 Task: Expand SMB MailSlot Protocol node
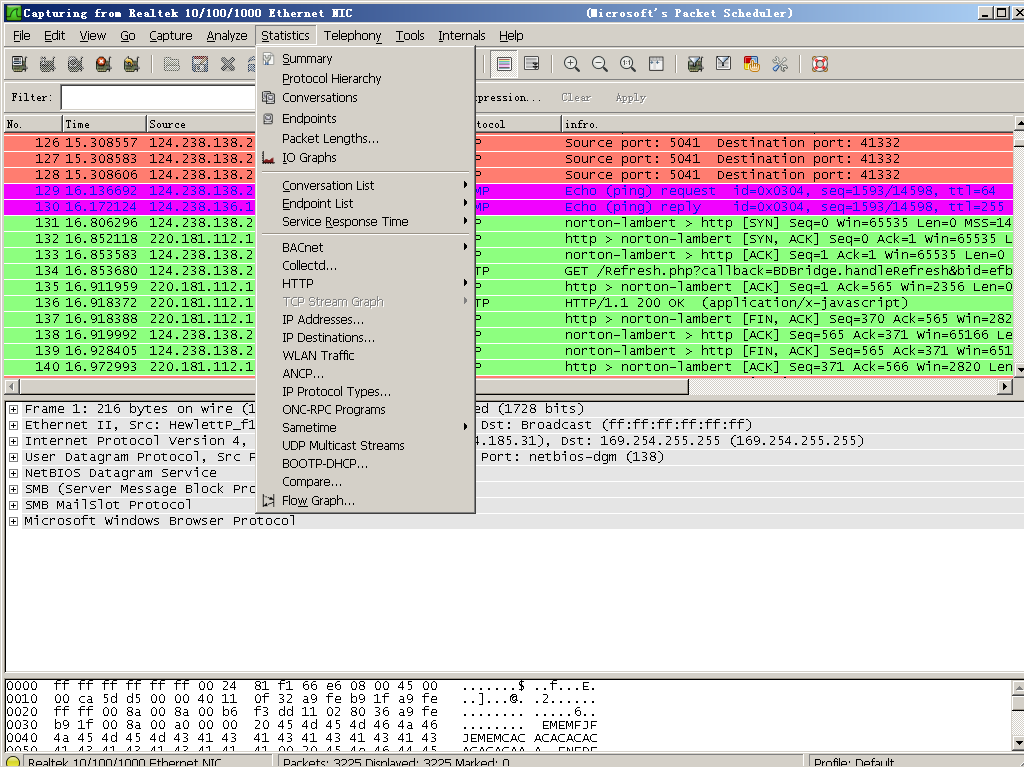click(x=13, y=505)
